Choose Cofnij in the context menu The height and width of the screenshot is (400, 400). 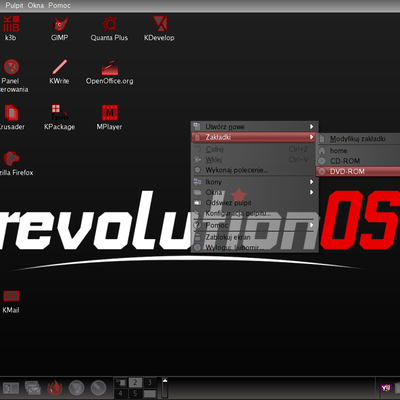[x=255, y=149]
